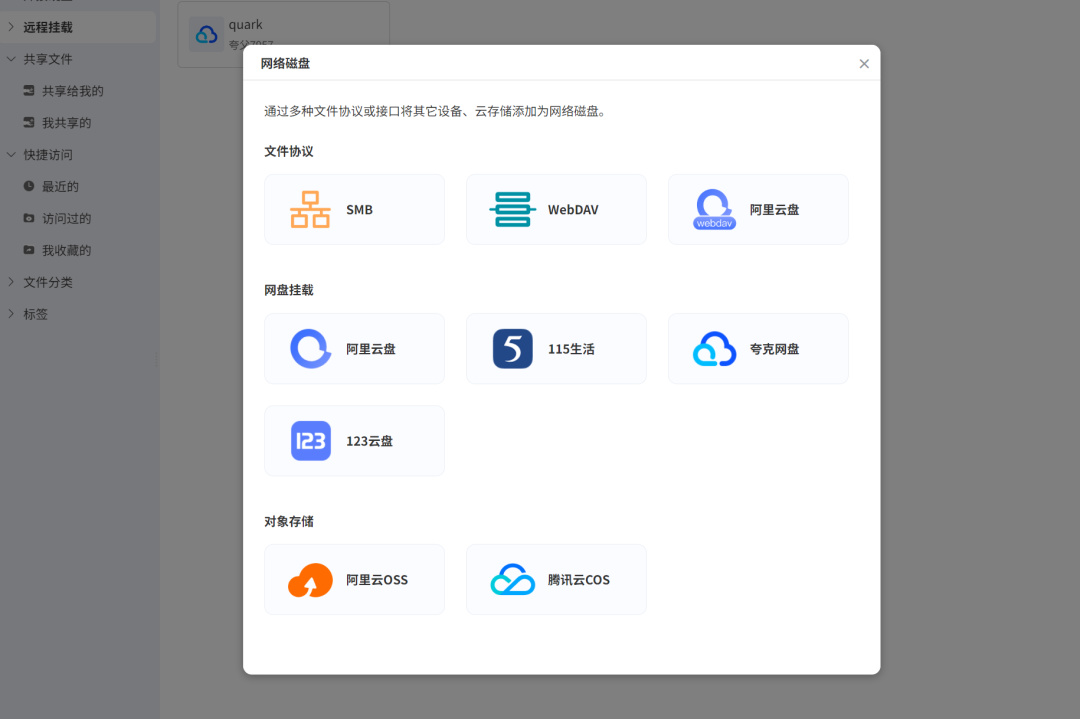Expand the 文件分类 section arrow
Image resolution: width=1080 pixels, height=719 pixels.
point(11,282)
